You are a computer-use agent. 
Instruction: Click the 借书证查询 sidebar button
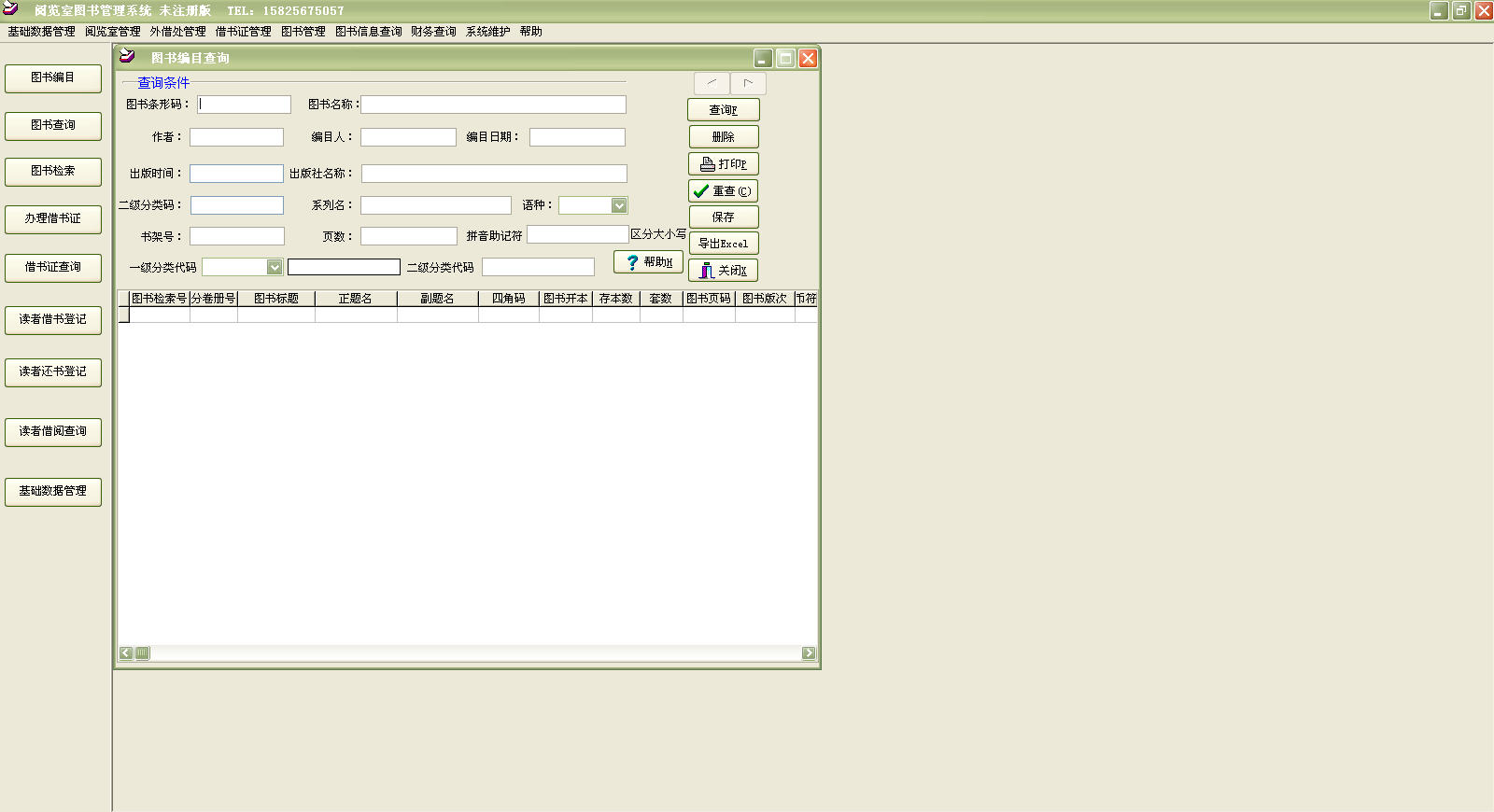coord(53,268)
